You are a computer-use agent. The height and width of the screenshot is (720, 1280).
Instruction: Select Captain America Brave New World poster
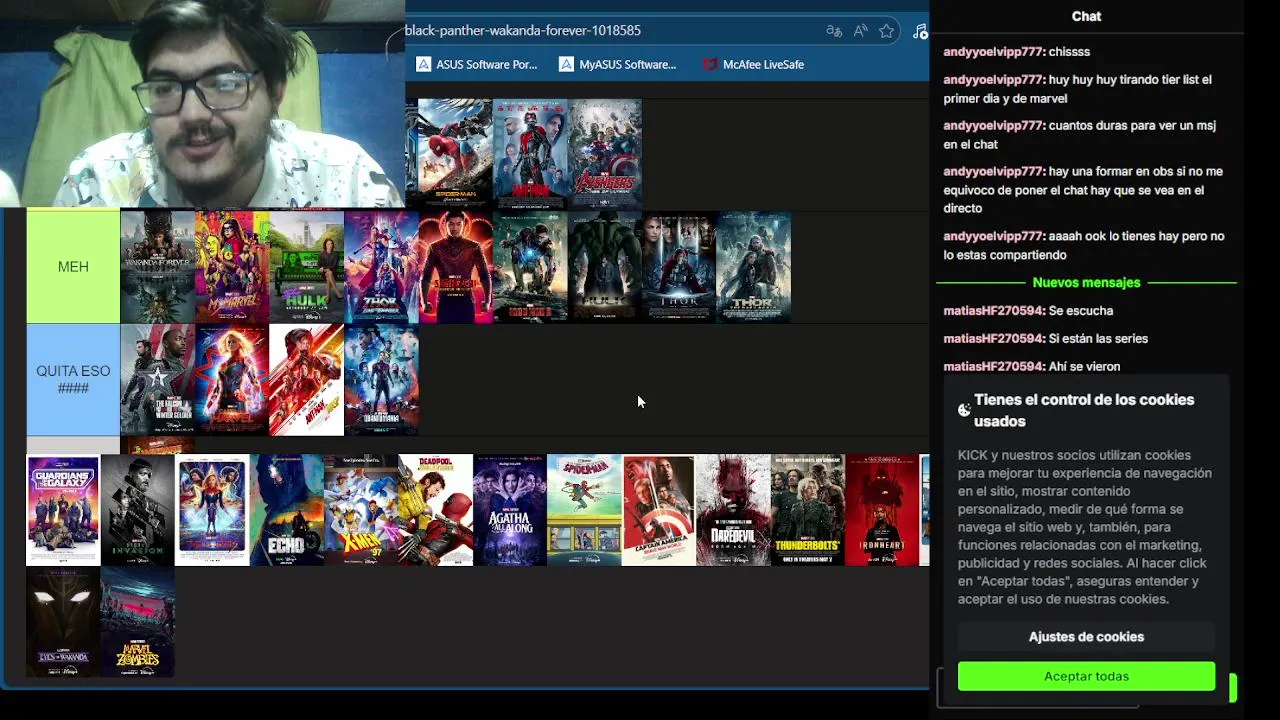pyautogui.click(x=659, y=510)
